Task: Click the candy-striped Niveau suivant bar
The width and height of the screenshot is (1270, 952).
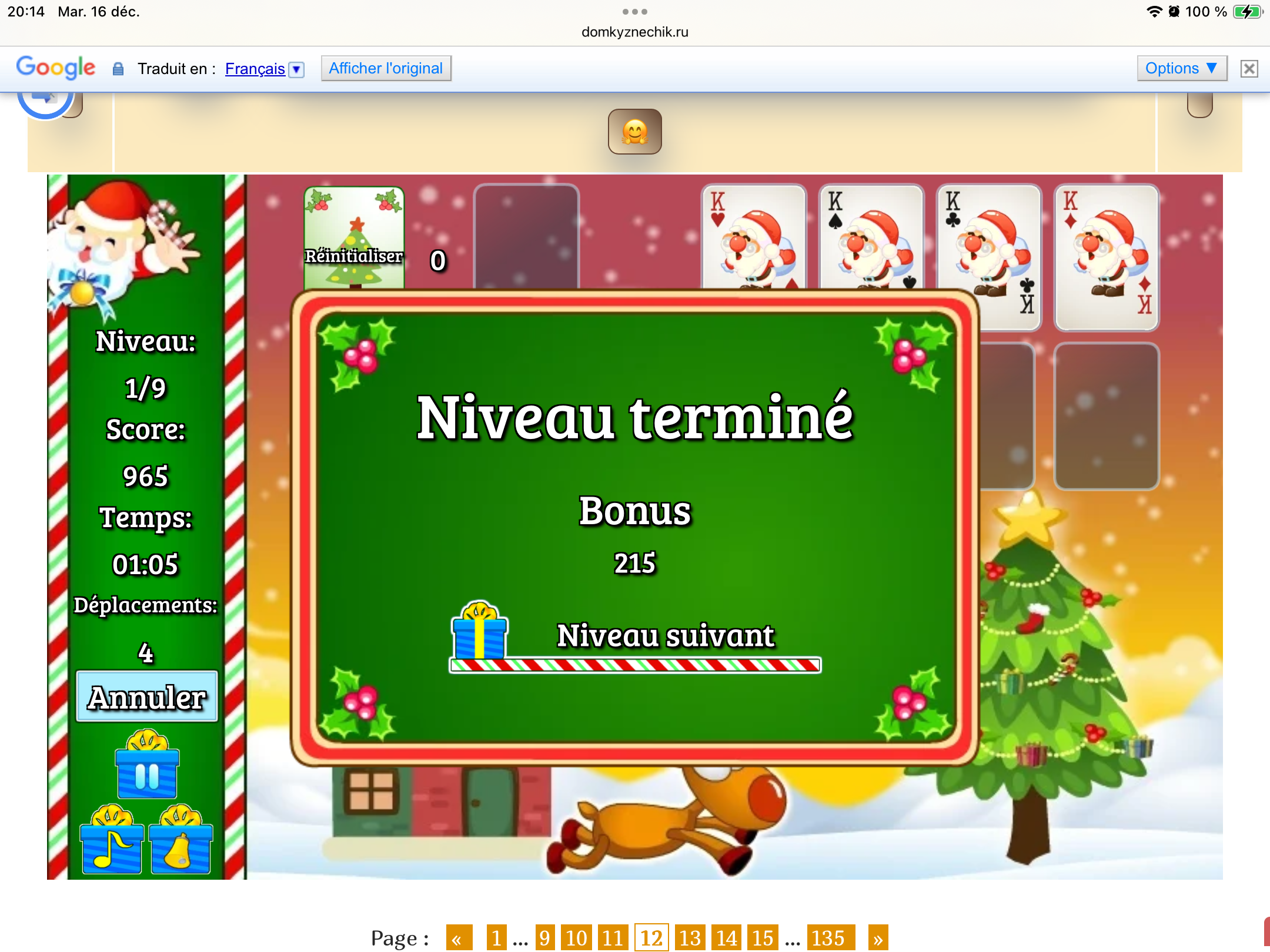Action: 634,665
